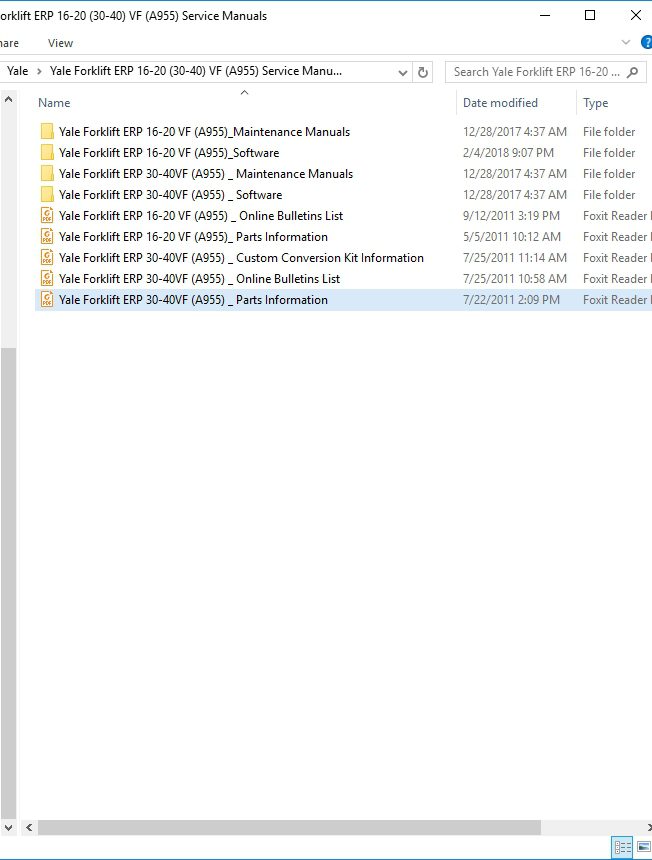This screenshot has height=860, width=652.
Task: Click PDF icon of 16-20 VF Online Bulletins List
Action: click(47, 216)
